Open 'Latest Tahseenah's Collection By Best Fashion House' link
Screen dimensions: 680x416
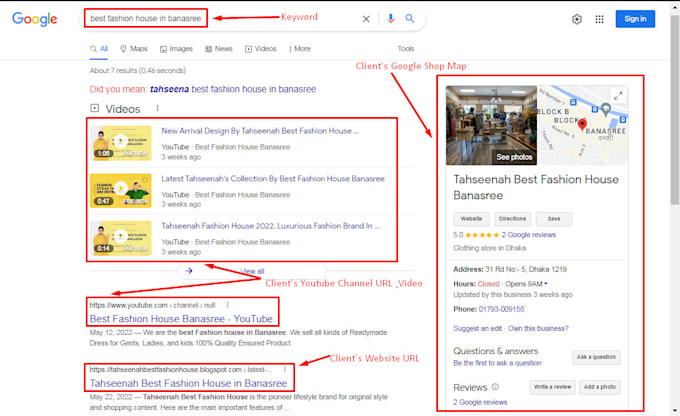[x=273, y=178]
